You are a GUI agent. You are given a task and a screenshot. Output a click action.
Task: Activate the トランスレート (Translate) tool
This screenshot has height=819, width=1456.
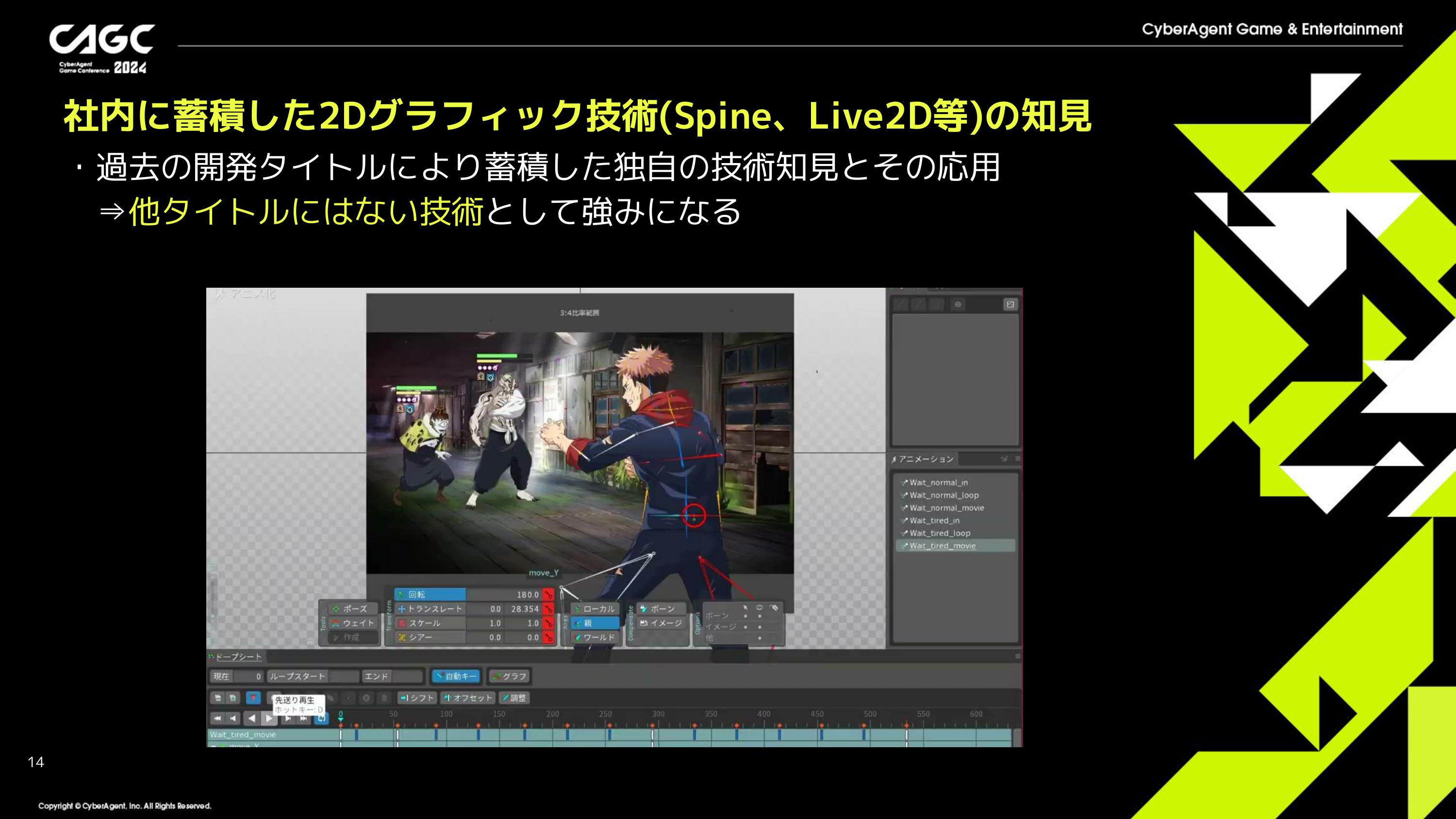pyautogui.click(x=430, y=609)
